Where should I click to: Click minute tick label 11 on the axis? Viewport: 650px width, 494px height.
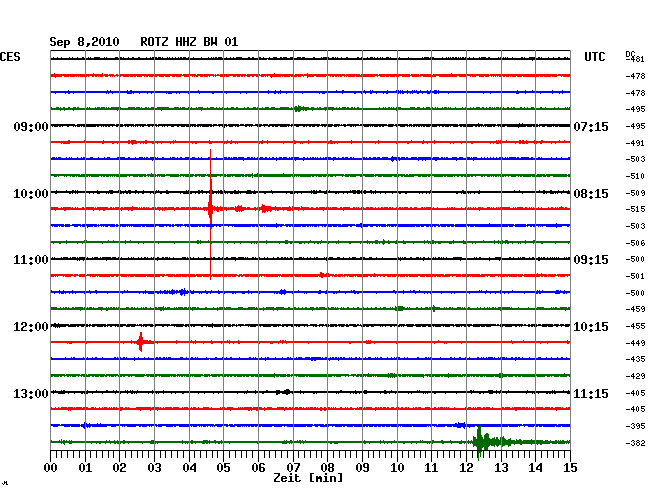tap(432, 468)
